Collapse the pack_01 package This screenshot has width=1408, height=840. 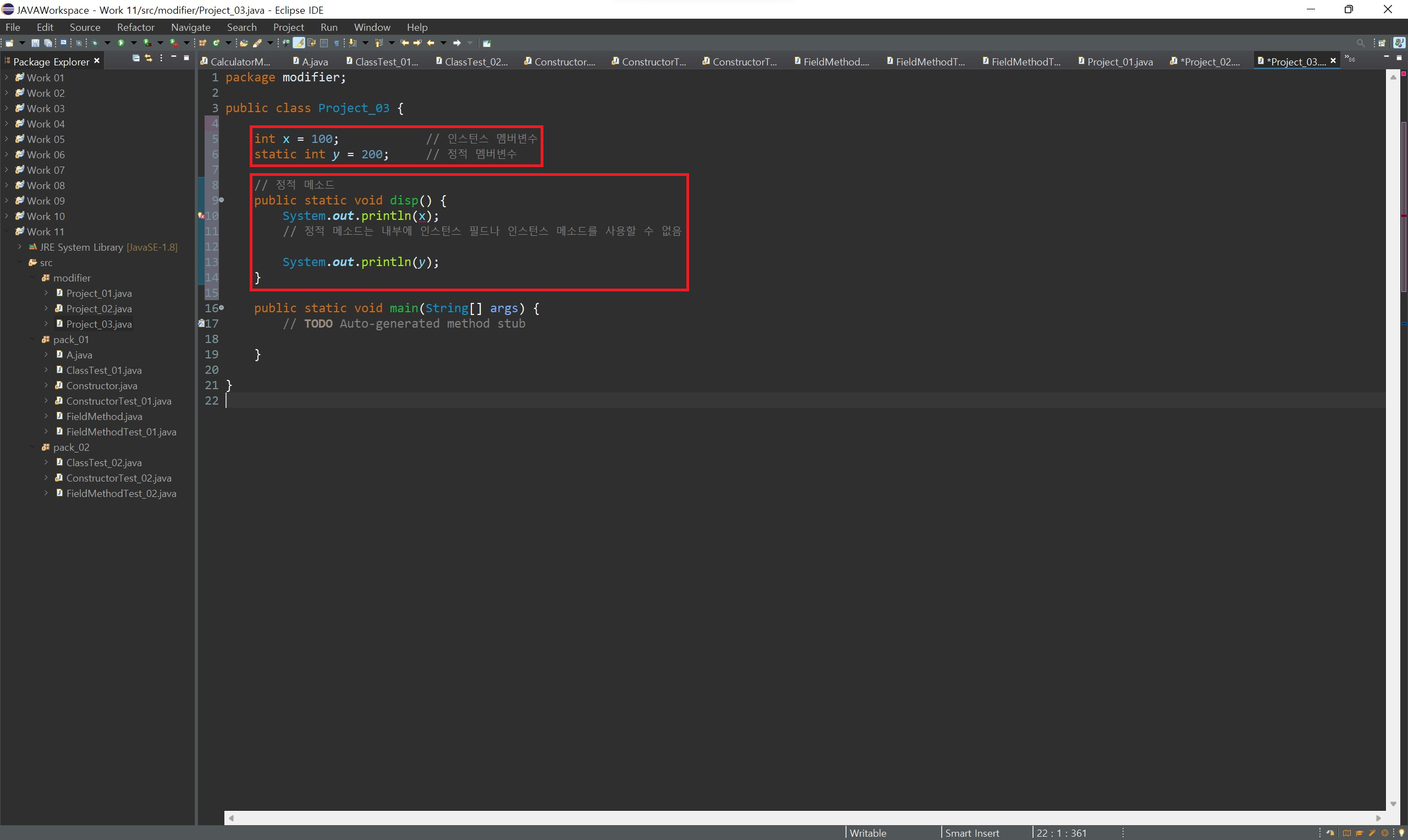coord(33,340)
